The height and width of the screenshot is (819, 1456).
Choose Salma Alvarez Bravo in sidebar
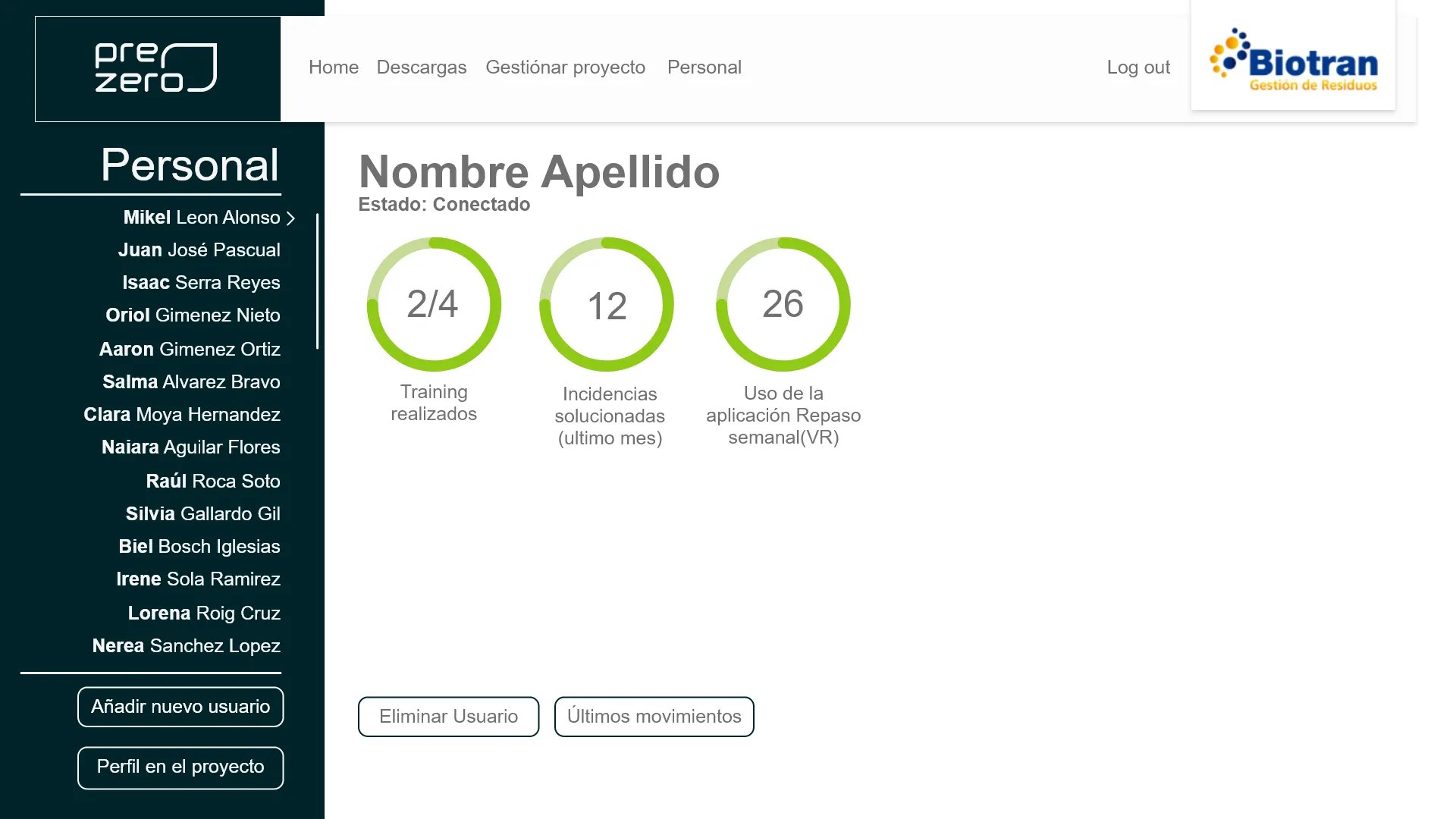[x=191, y=382]
